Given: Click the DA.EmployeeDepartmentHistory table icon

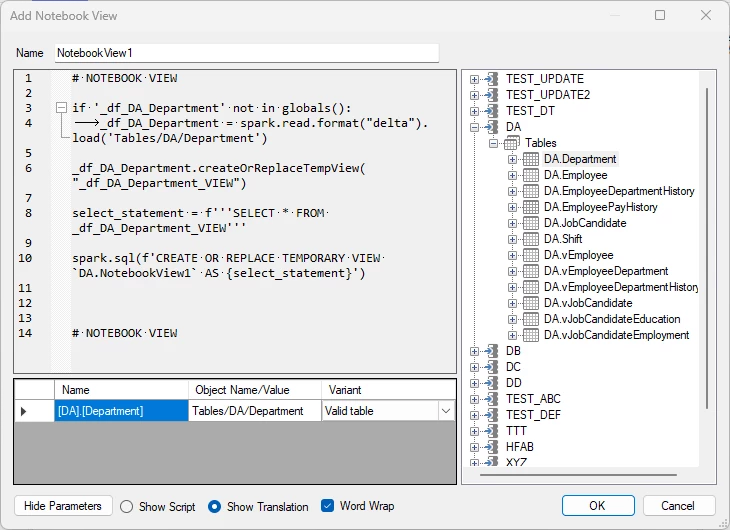Looking at the screenshot, I should click(x=531, y=191).
